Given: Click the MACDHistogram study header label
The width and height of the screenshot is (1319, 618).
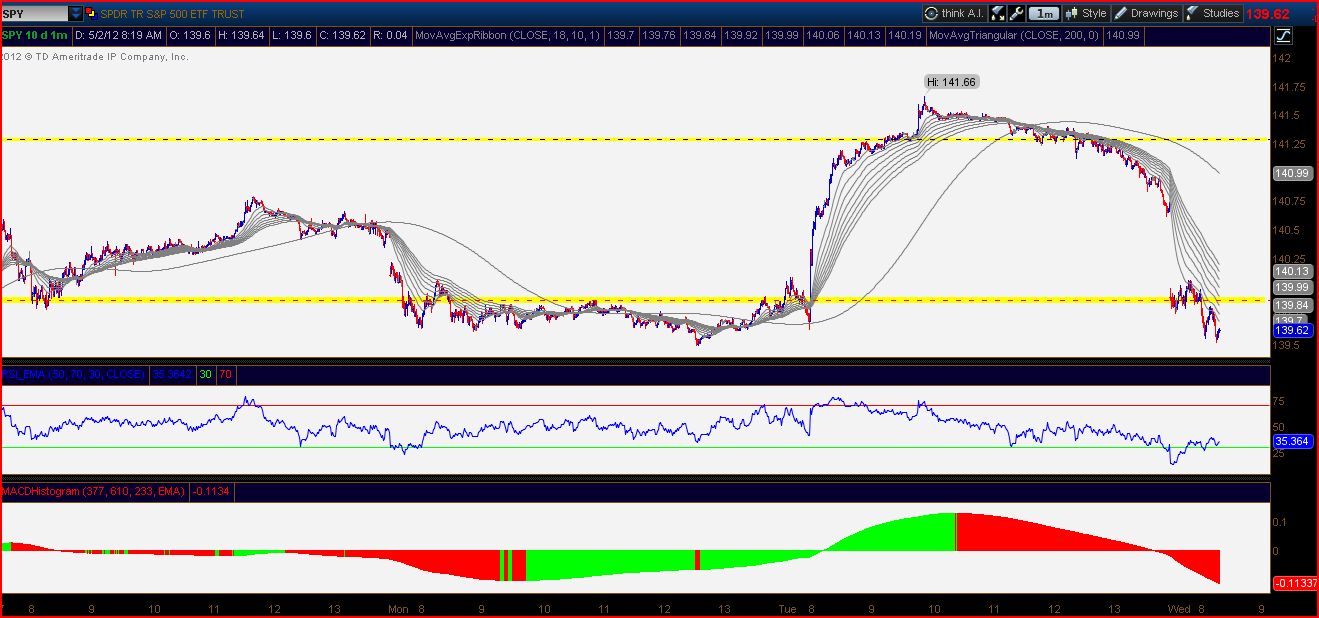Looking at the screenshot, I should pyautogui.click(x=93, y=491).
